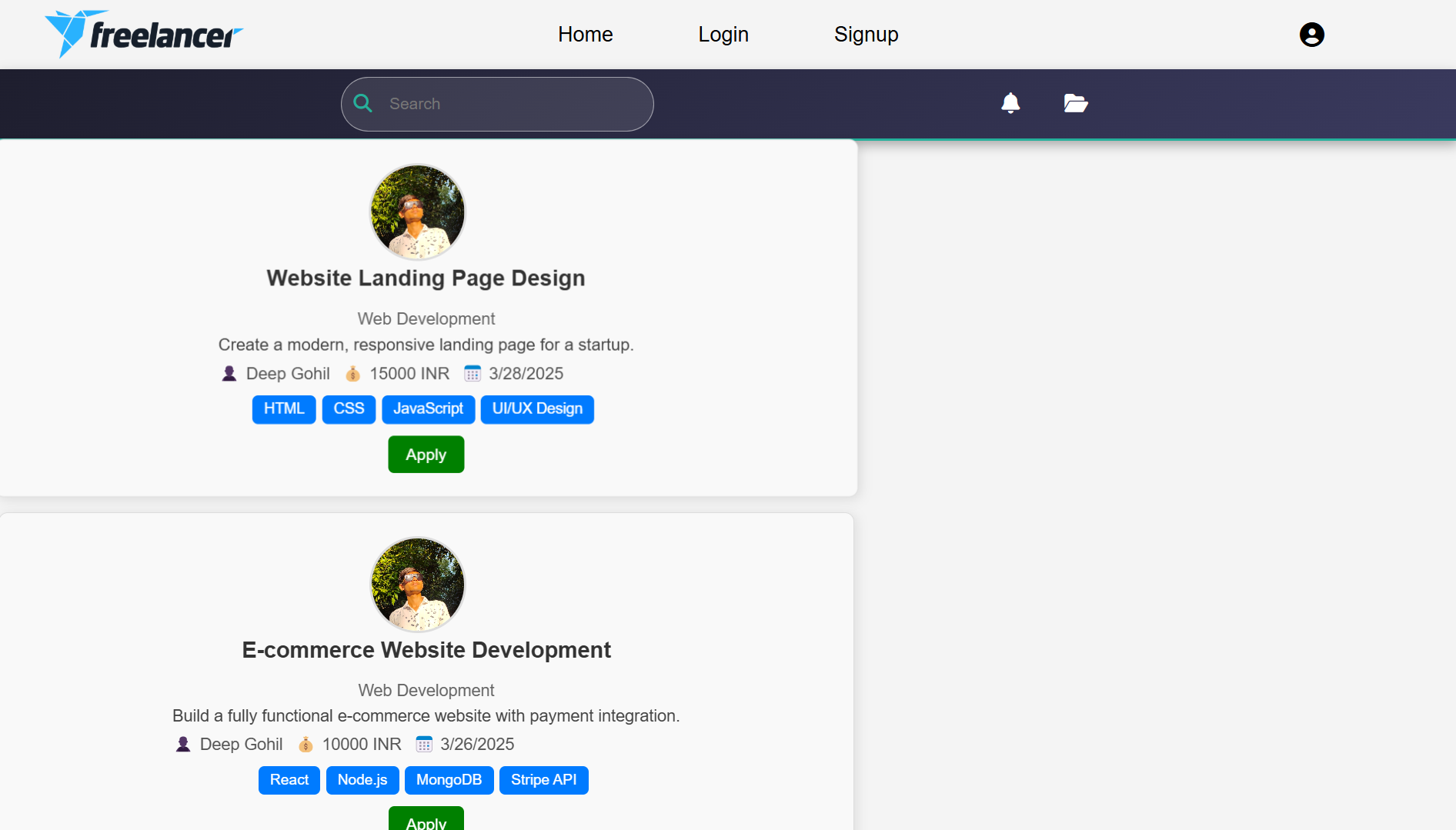This screenshot has width=1456, height=830.
Task: Apply to Website Landing Page Design
Action: click(426, 455)
